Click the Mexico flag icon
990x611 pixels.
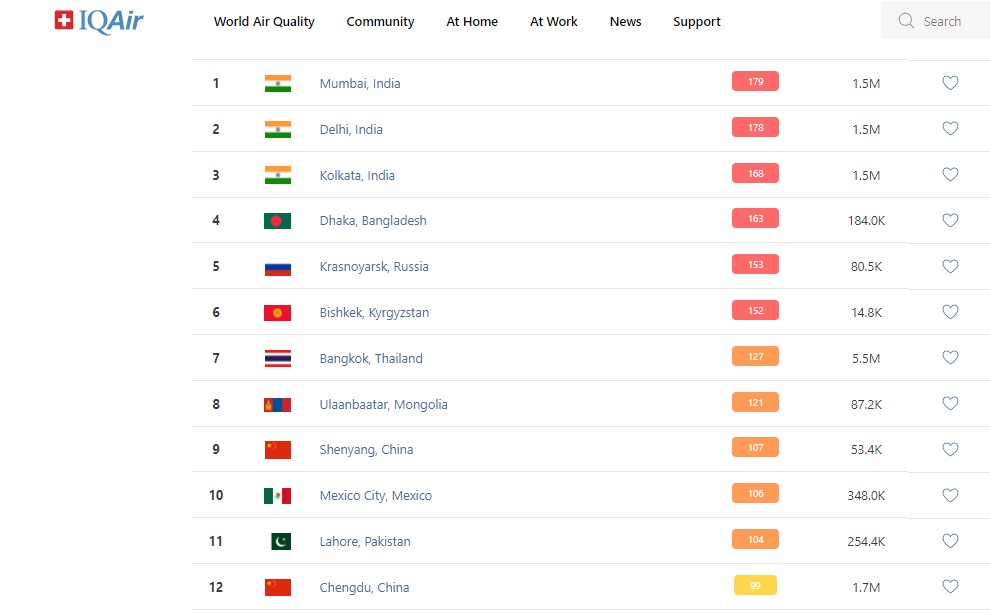277,496
